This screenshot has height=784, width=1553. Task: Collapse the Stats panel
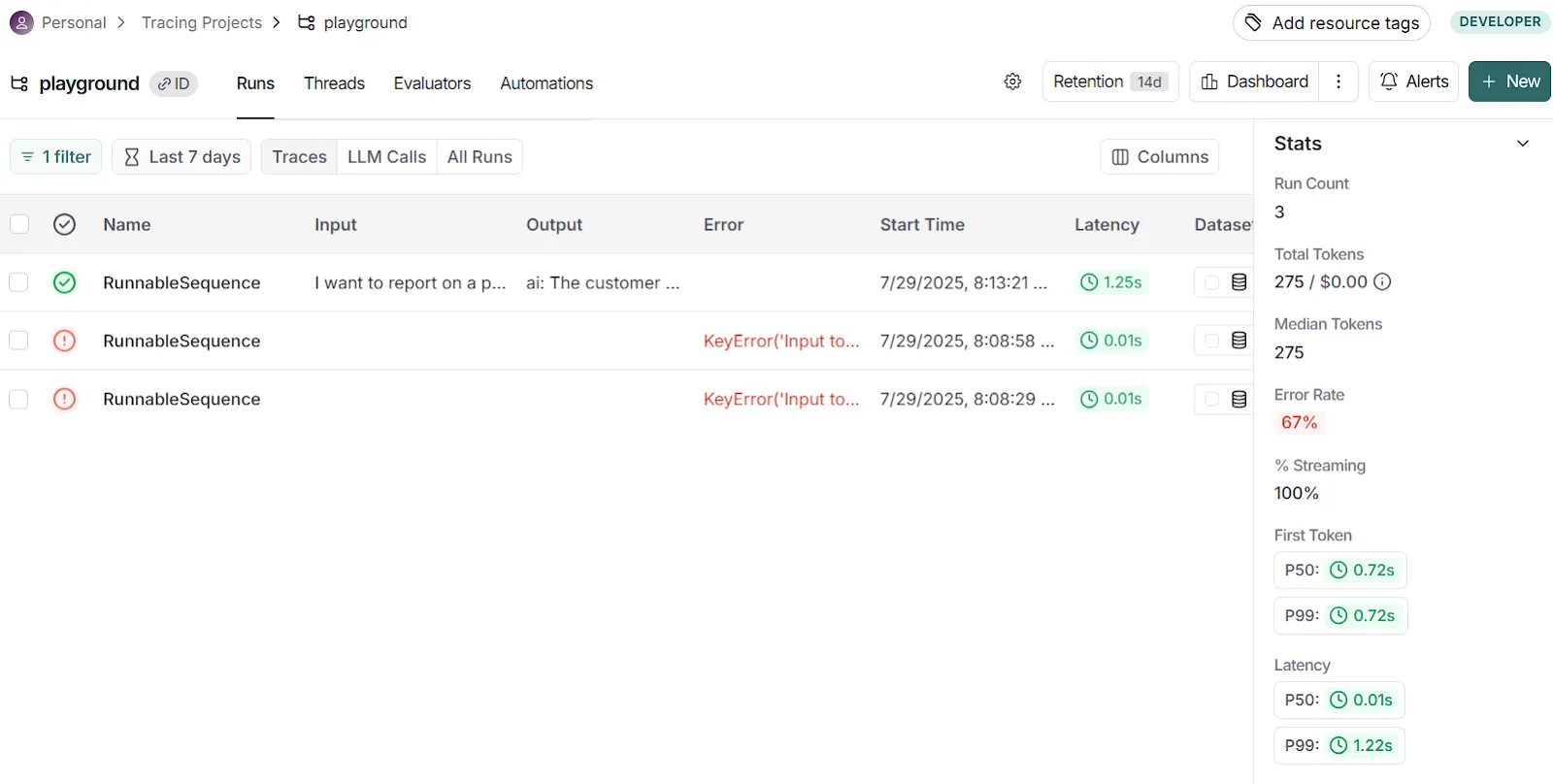coord(1522,144)
